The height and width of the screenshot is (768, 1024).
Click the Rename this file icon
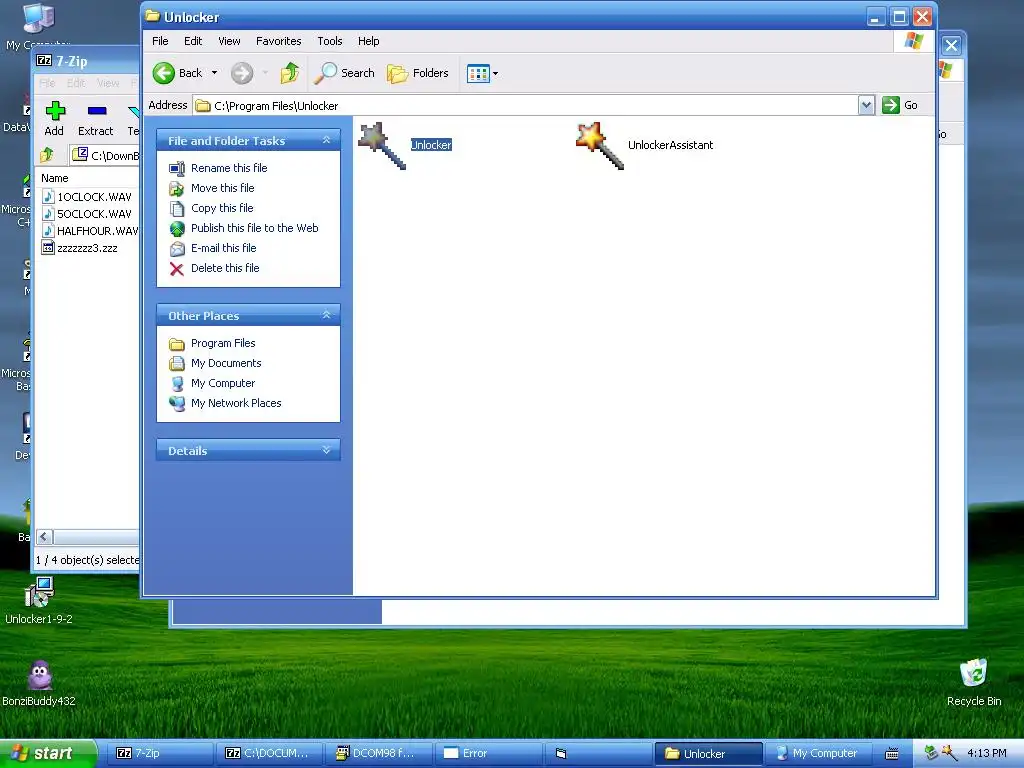pos(177,168)
